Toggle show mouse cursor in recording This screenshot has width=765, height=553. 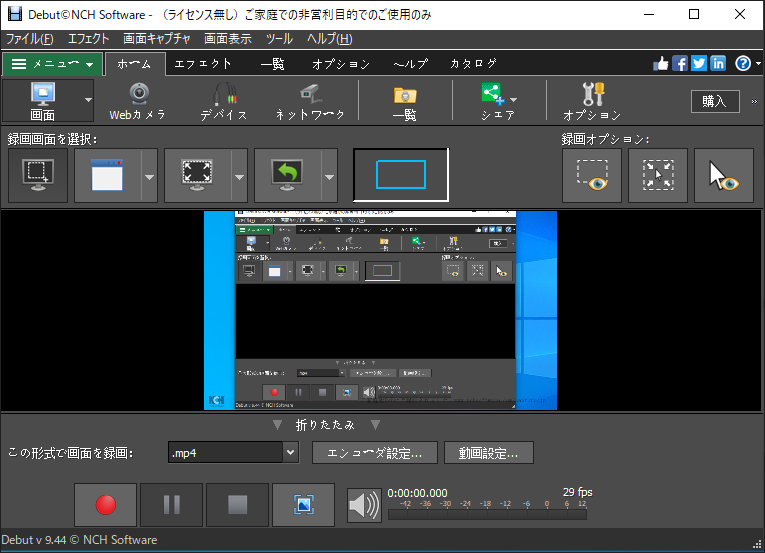pos(724,176)
